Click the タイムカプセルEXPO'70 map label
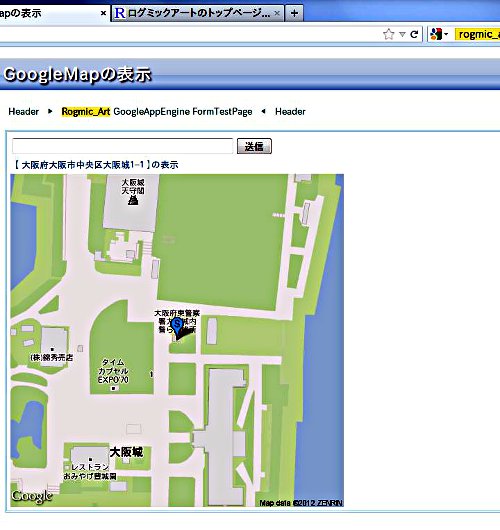 coord(113,371)
